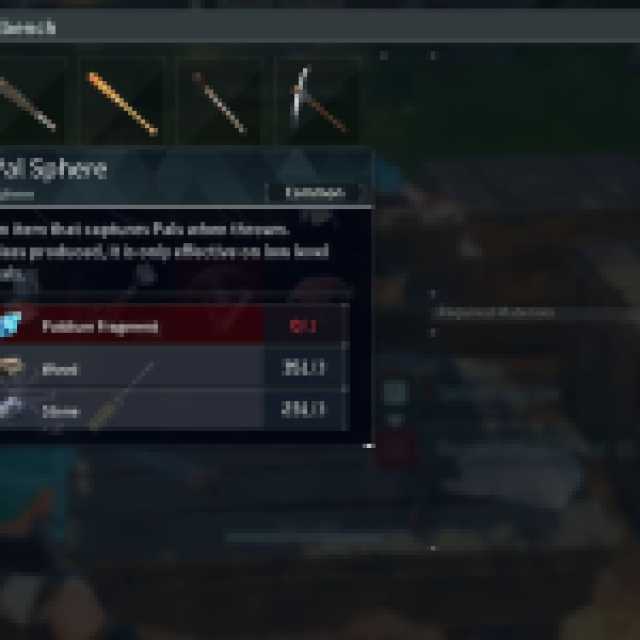Select the red Paldium Fragment material row
This screenshot has height=640, width=640.
coord(173,324)
